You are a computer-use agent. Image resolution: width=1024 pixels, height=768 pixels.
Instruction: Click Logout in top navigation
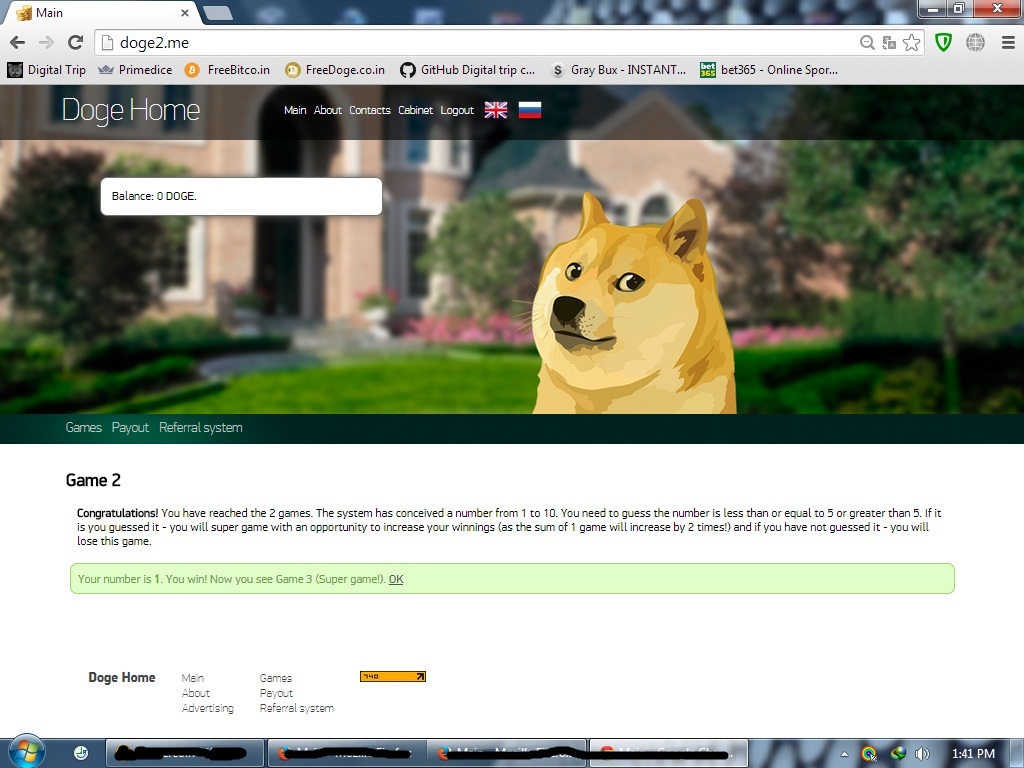click(x=456, y=110)
